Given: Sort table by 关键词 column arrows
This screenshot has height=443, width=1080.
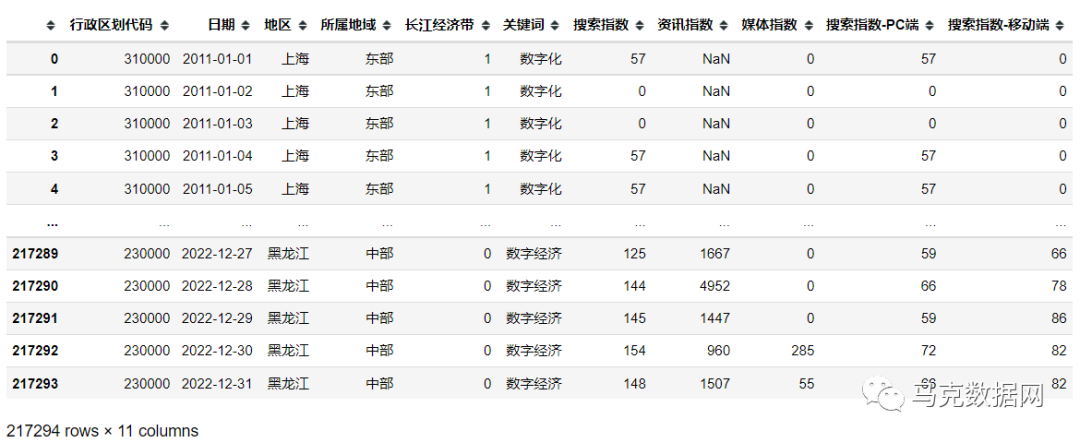Looking at the screenshot, I should 557,26.
